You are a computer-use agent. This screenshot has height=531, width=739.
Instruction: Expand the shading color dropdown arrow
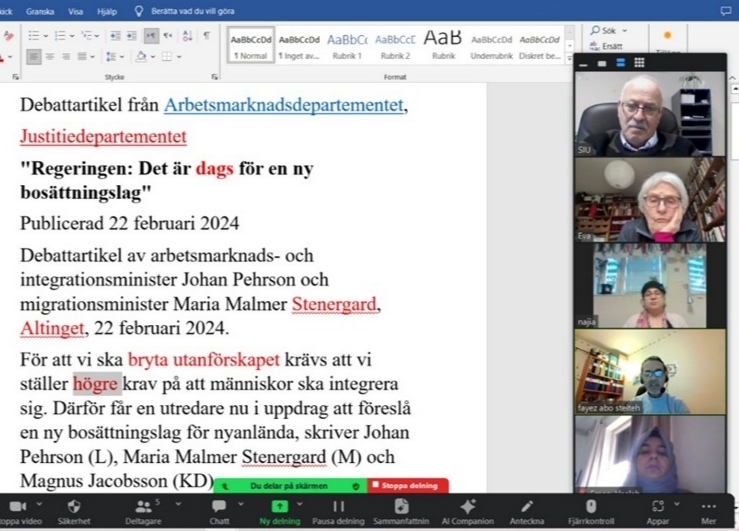(153, 57)
